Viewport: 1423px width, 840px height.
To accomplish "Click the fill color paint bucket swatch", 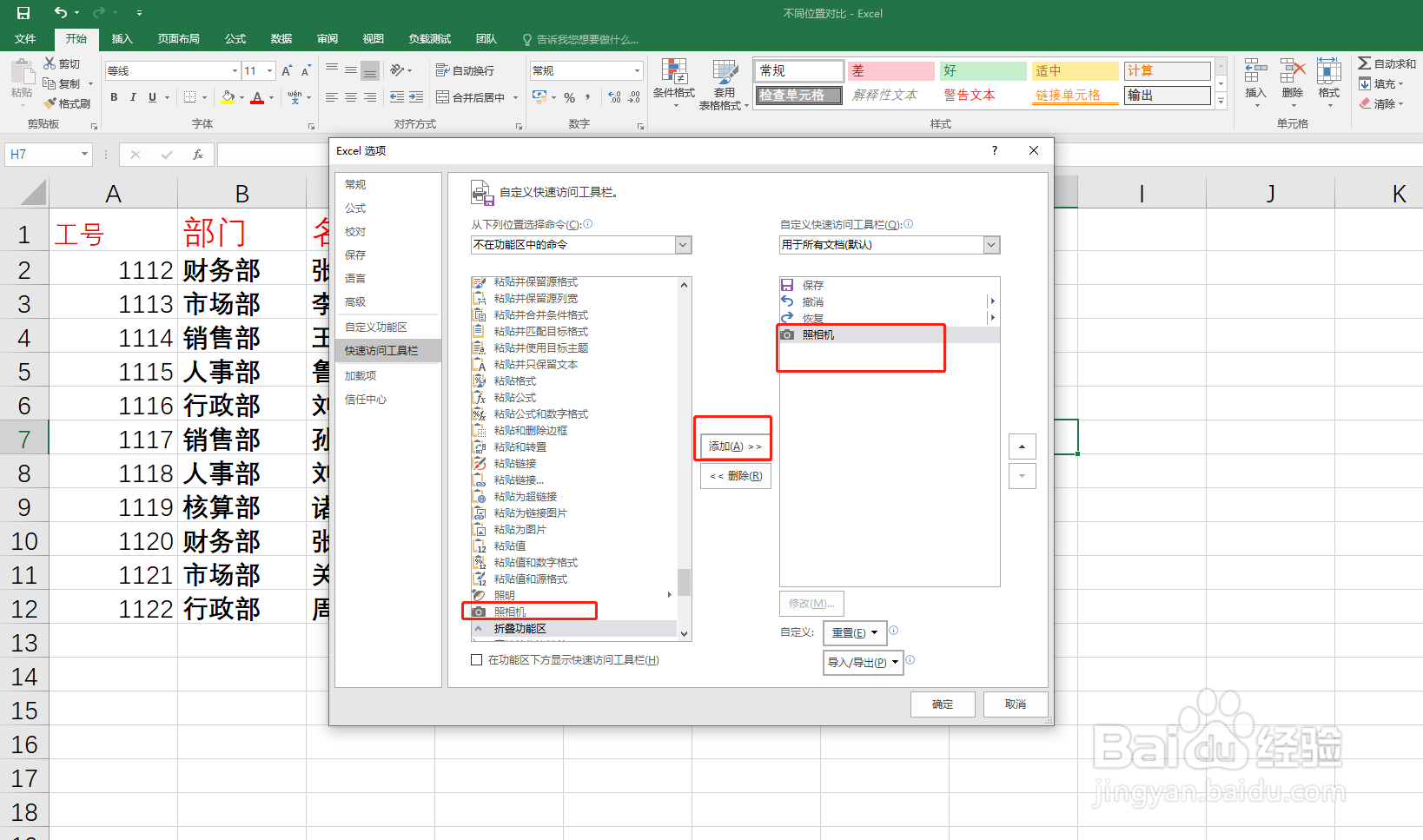I will (x=228, y=97).
